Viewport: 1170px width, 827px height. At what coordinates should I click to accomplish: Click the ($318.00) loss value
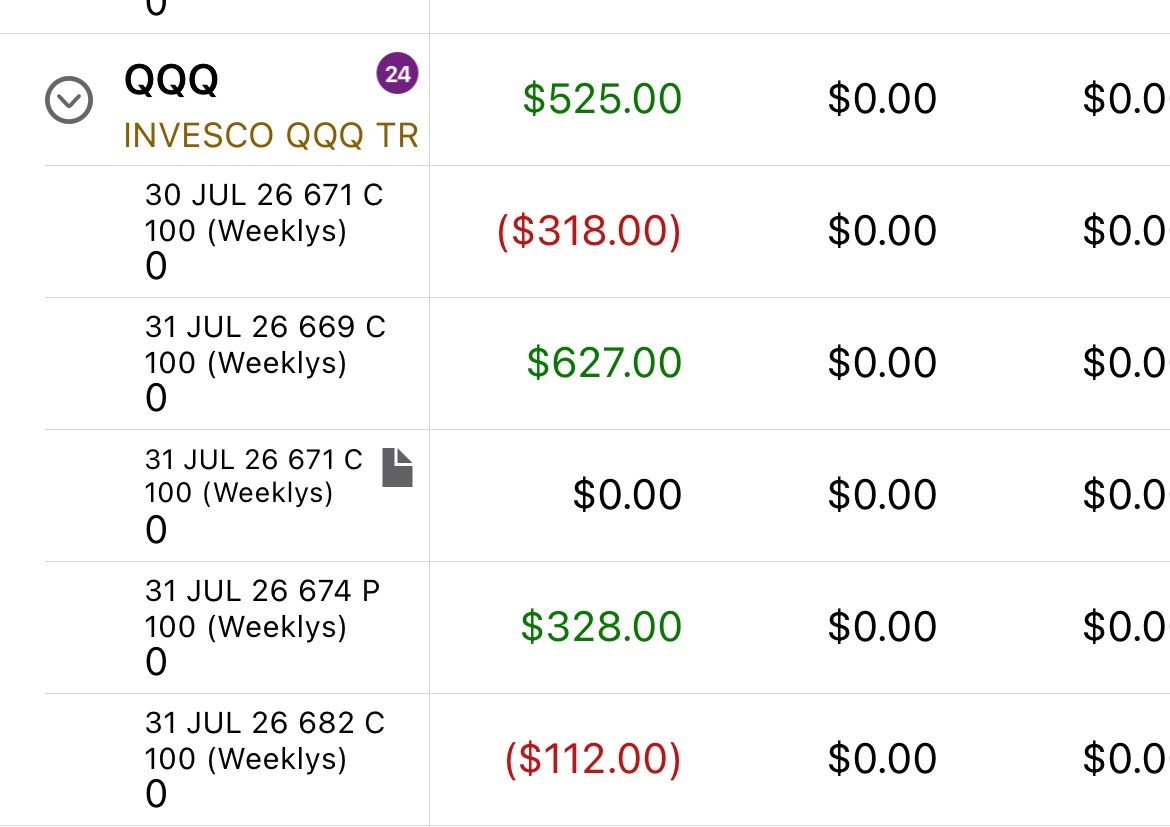tap(589, 231)
